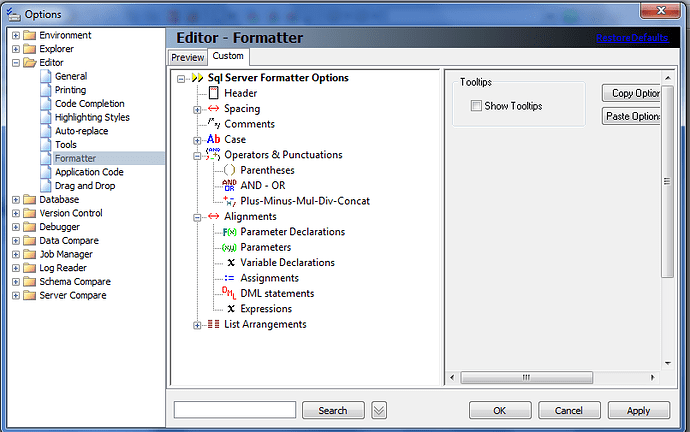Click the Spacing red arrows icon

pyautogui.click(x=213, y=108)
